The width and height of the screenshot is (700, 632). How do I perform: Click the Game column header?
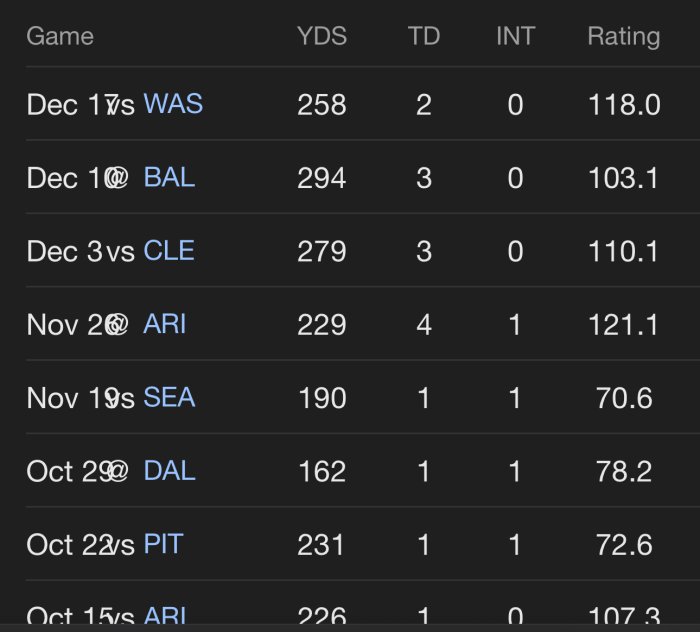point(60,37)
